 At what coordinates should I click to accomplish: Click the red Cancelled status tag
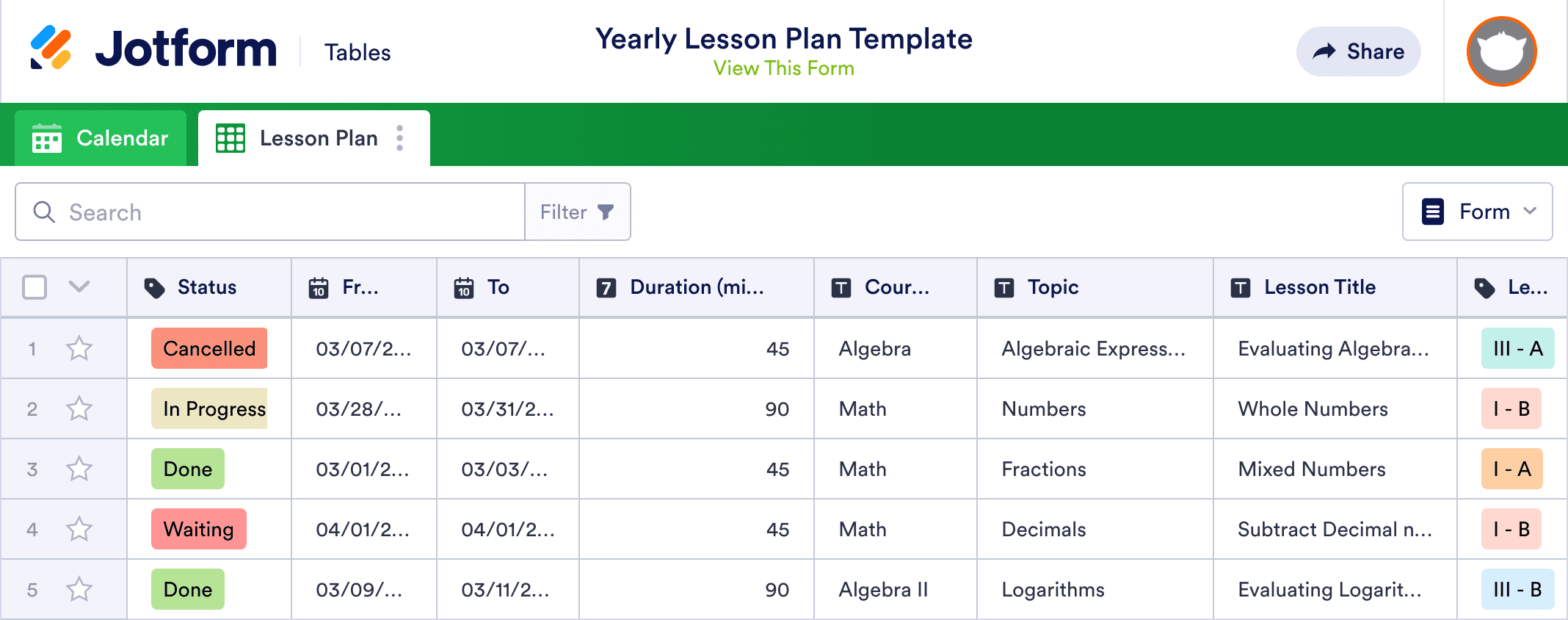click(x=209, y=348)
